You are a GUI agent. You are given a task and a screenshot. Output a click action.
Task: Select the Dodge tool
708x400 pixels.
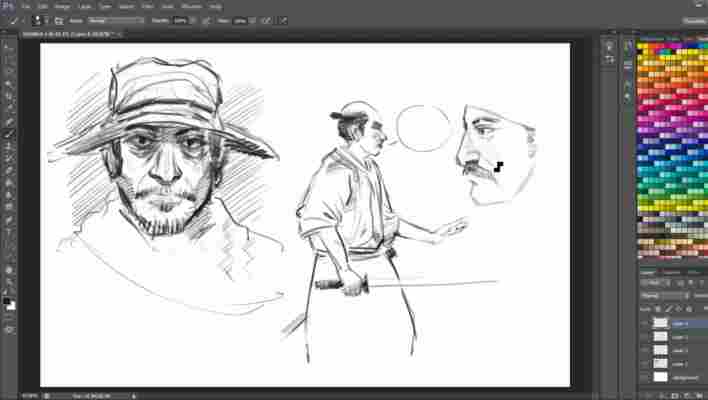click(9, 207)
